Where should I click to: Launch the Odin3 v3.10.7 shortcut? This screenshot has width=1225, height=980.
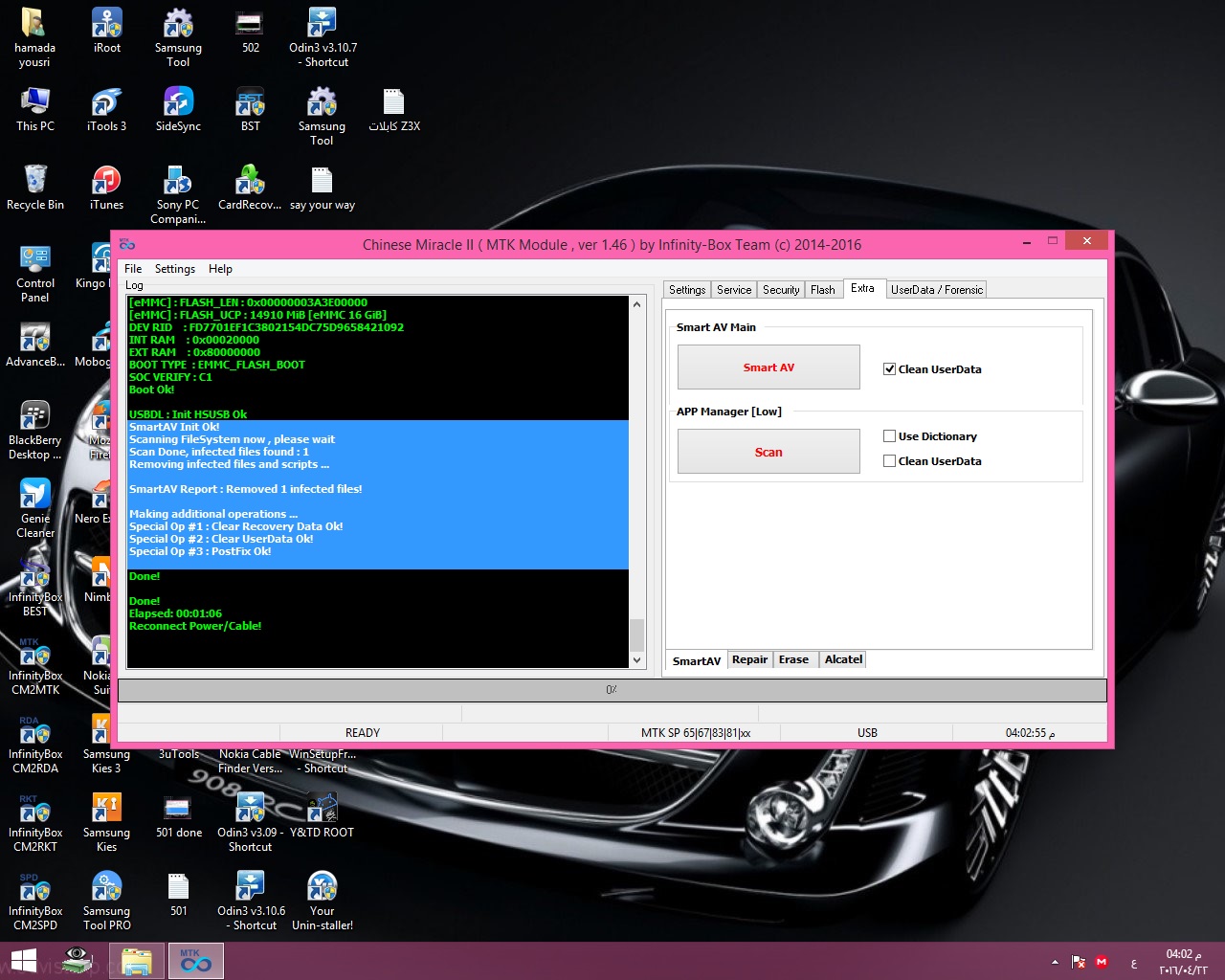[x=323, y=36]
